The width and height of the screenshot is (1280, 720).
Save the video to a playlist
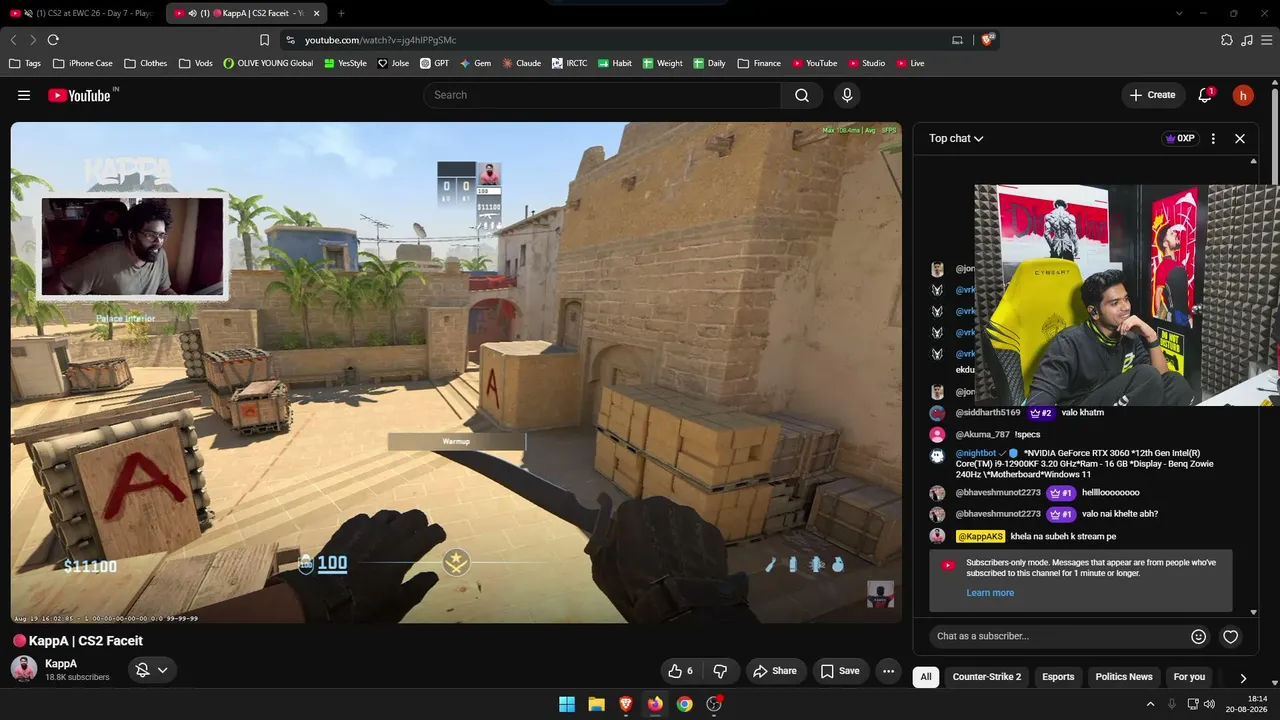point(840,671)
